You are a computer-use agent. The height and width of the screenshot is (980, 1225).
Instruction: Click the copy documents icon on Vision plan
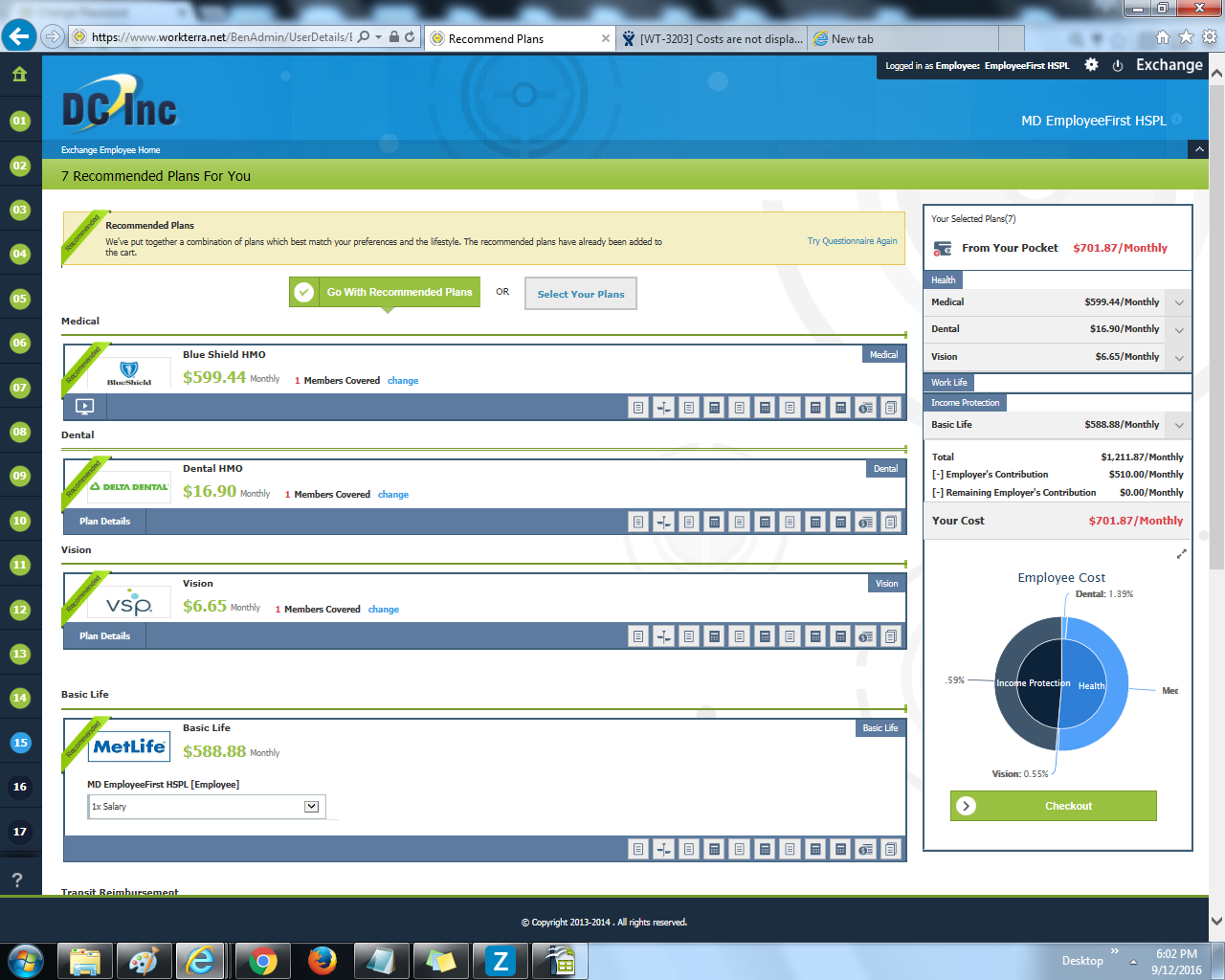[890, 636]
